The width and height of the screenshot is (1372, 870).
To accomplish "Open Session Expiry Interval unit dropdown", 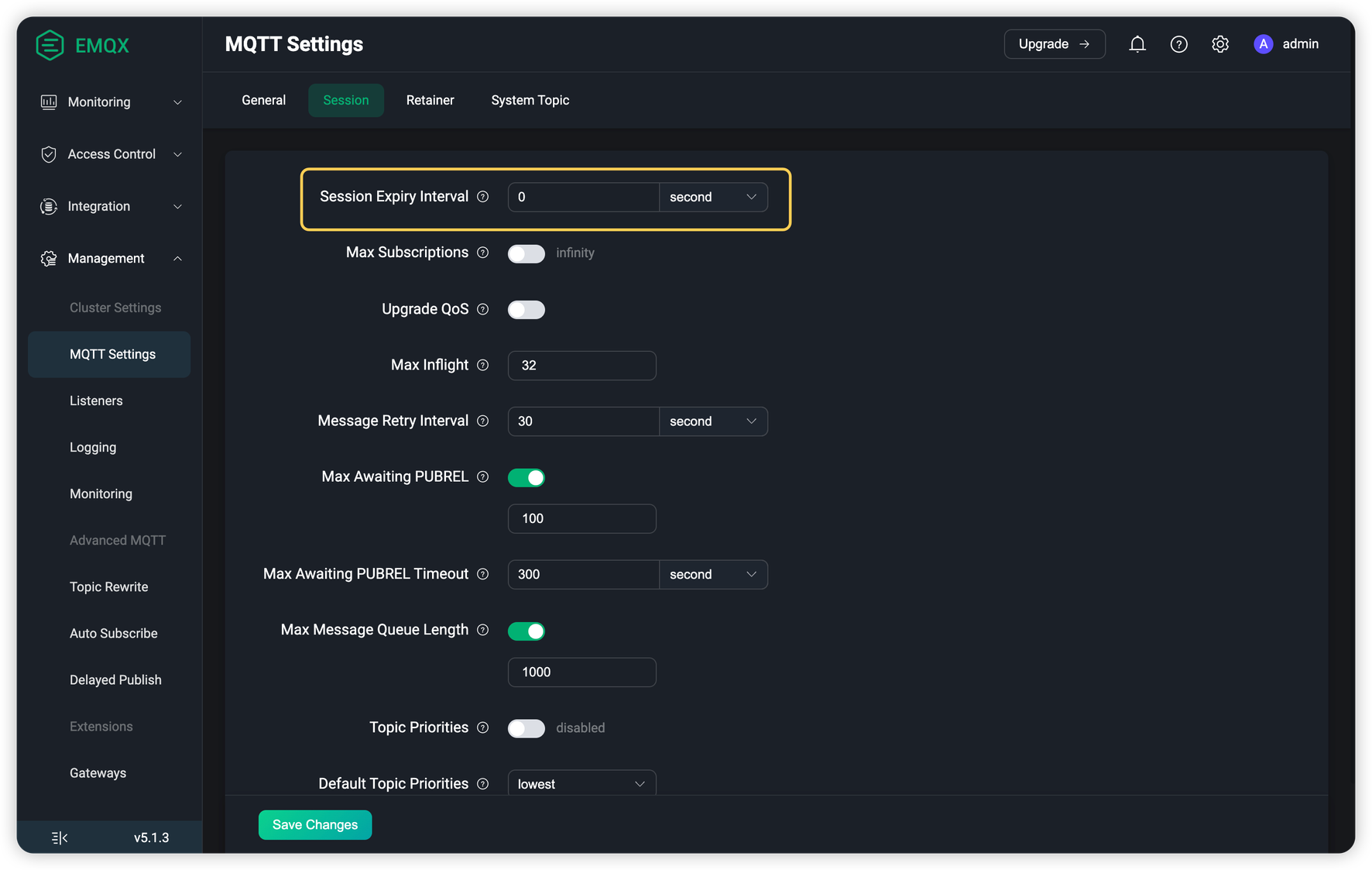I will pyautogui.click(x=713, y=197).
